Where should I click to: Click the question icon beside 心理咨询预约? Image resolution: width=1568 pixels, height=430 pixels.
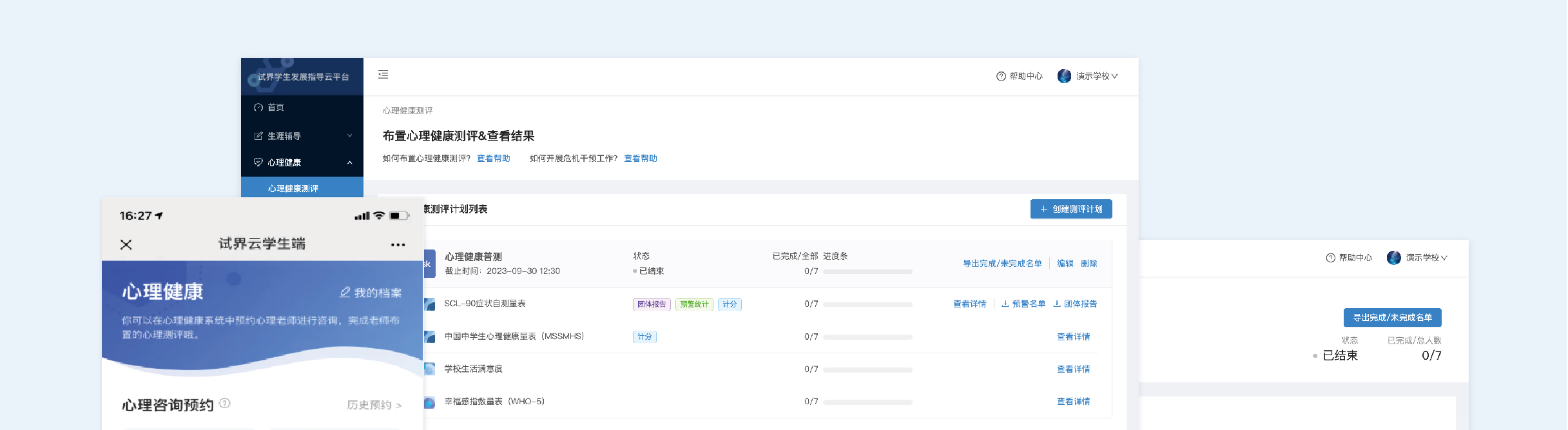225,404
